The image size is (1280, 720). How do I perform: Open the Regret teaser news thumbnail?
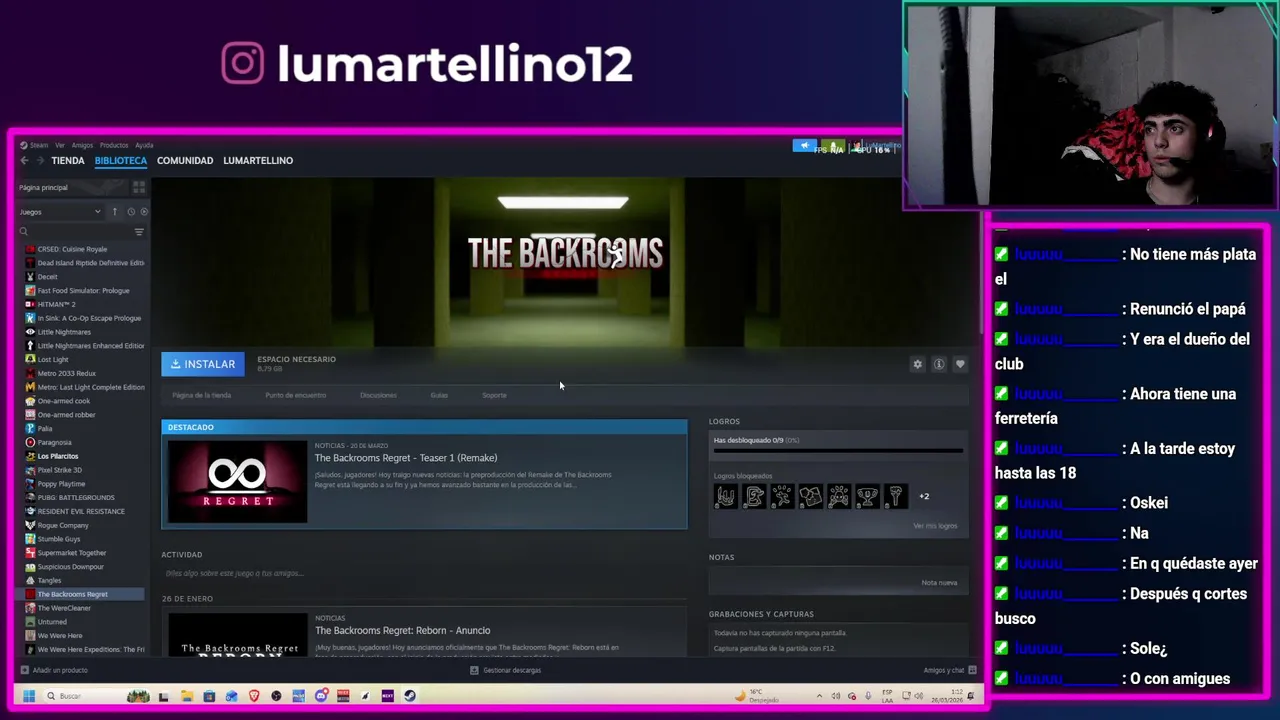point(237,481)
